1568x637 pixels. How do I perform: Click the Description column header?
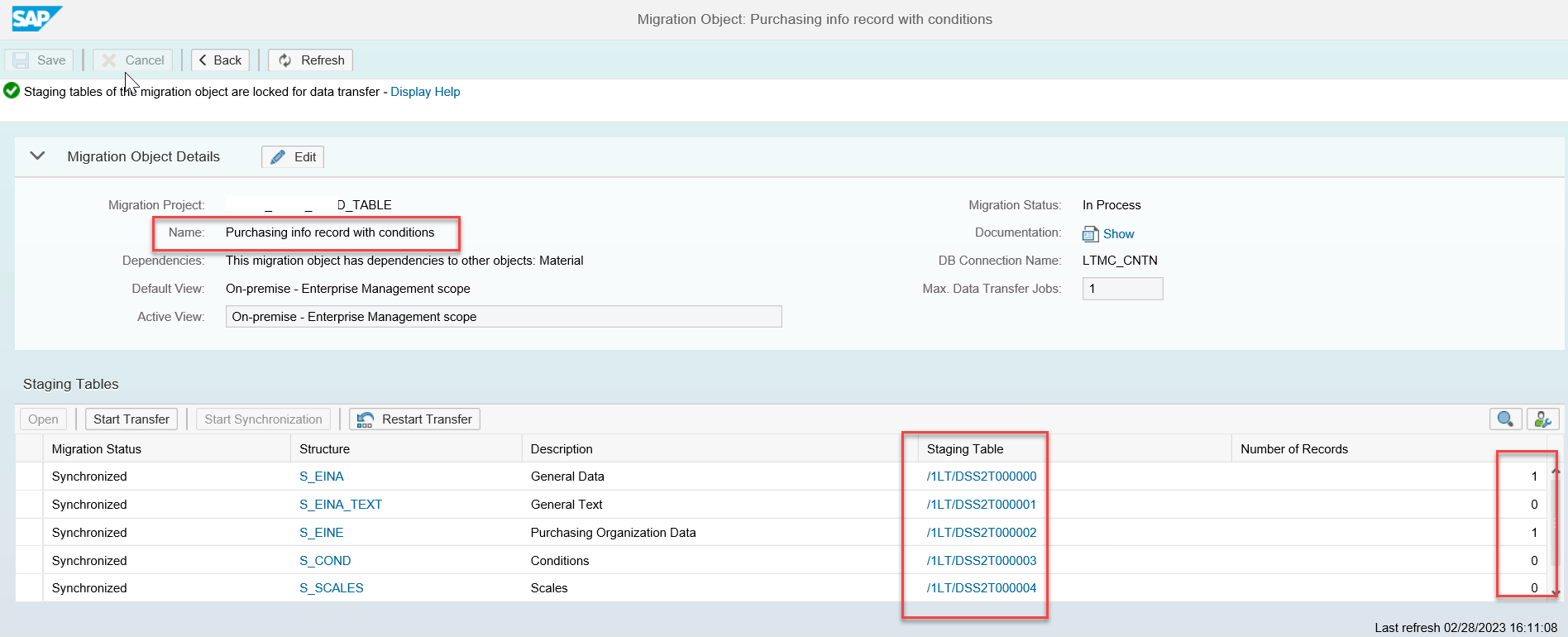[719, 449]
